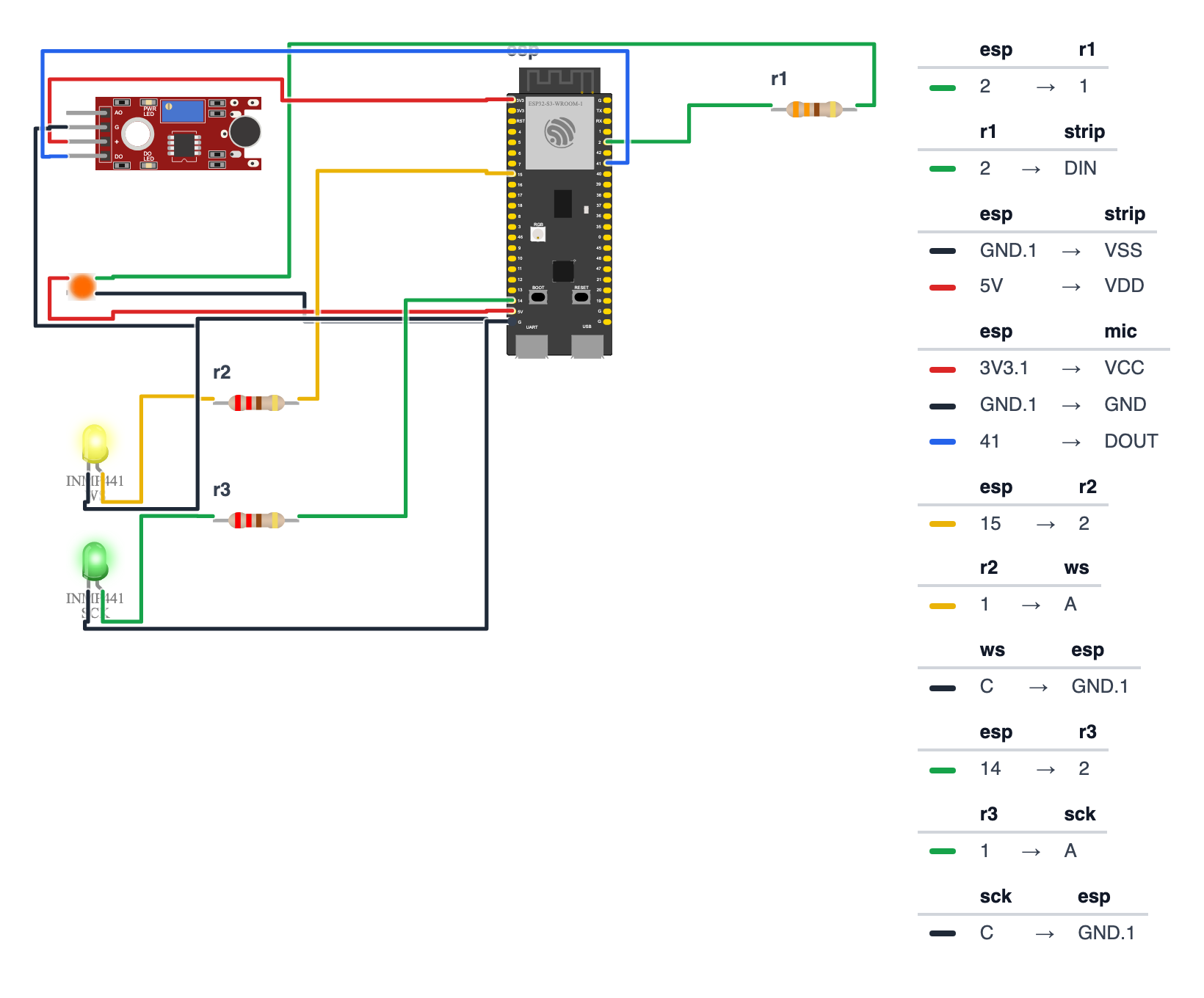The height and width of the screenshot is (998, 1204).
Task: Click the '3V3.1' cell in the legend
Action: pos(1004,368)
